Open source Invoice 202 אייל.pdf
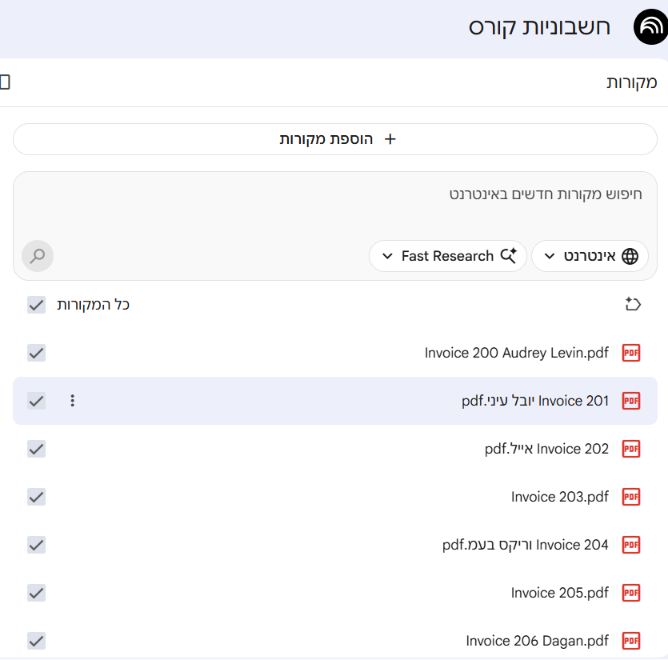668x660 pixels. pyautogui.click(x=547, y=449)
